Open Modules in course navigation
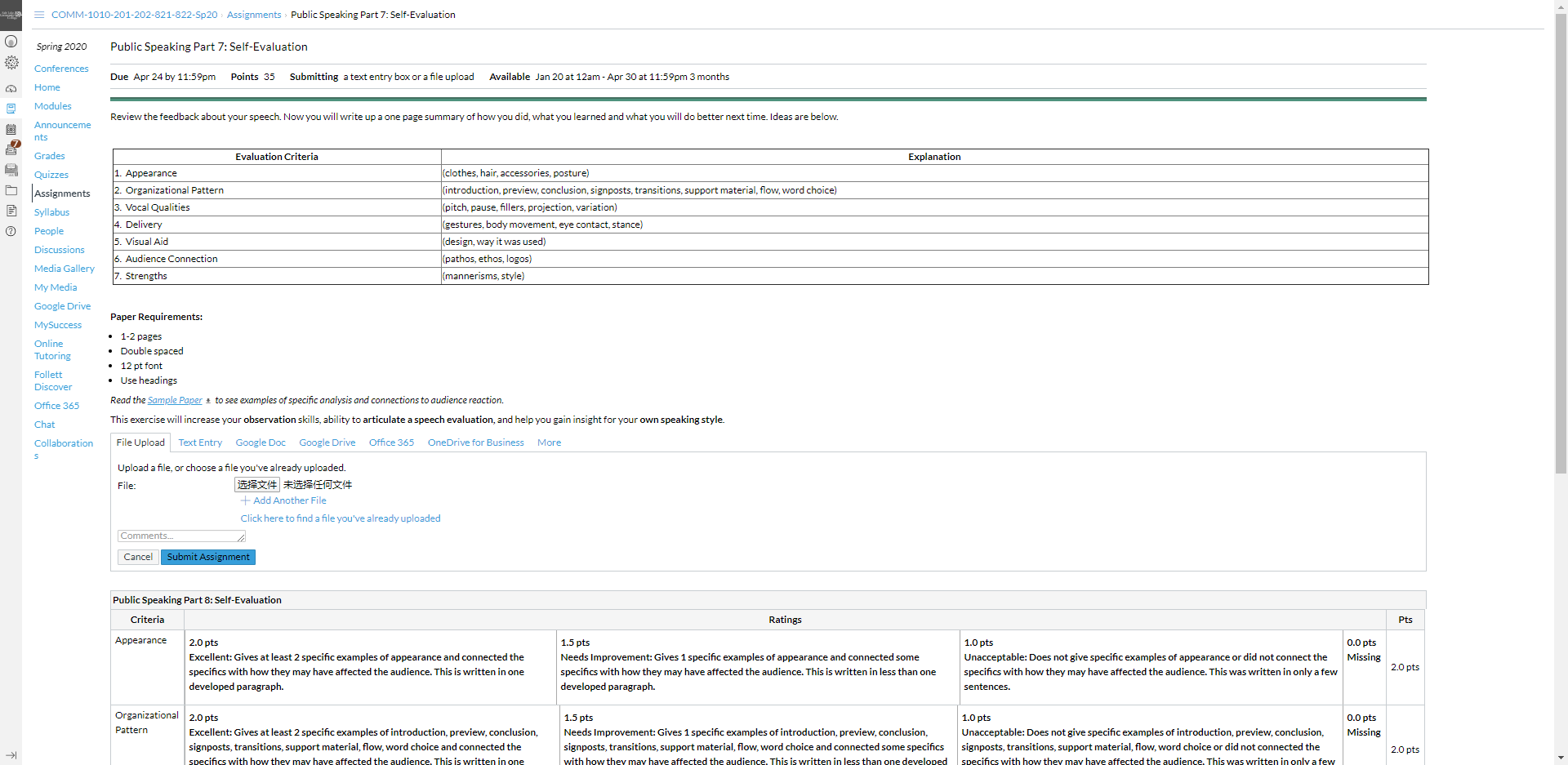This screenshot has height=765, width=1568. (53, 106)
